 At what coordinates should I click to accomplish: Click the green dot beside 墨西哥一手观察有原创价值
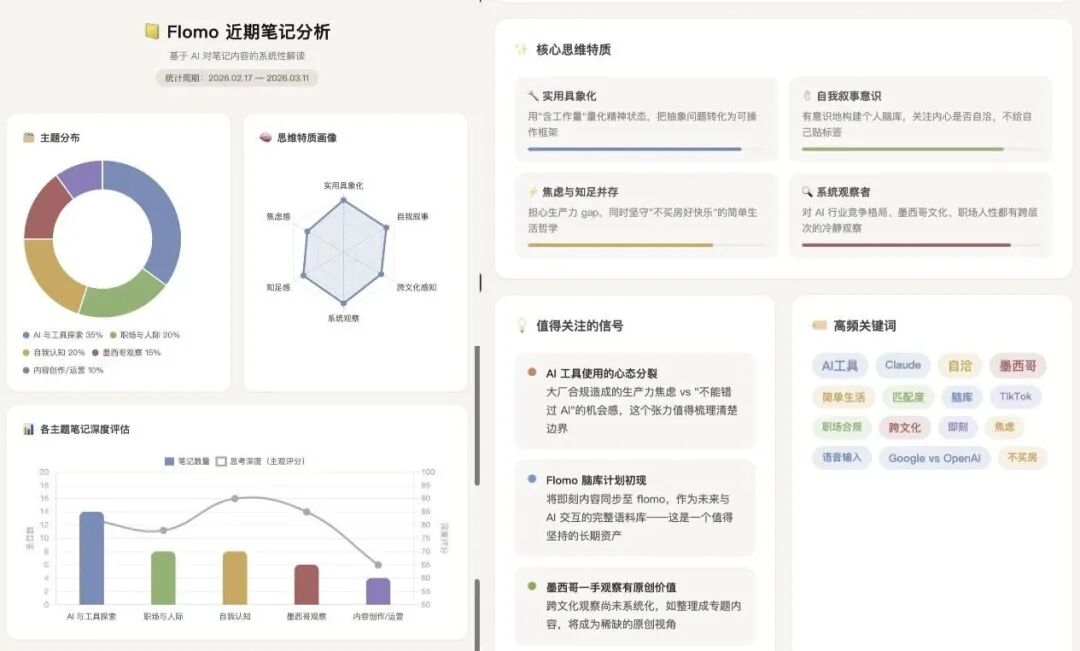[x=532, y=586]
